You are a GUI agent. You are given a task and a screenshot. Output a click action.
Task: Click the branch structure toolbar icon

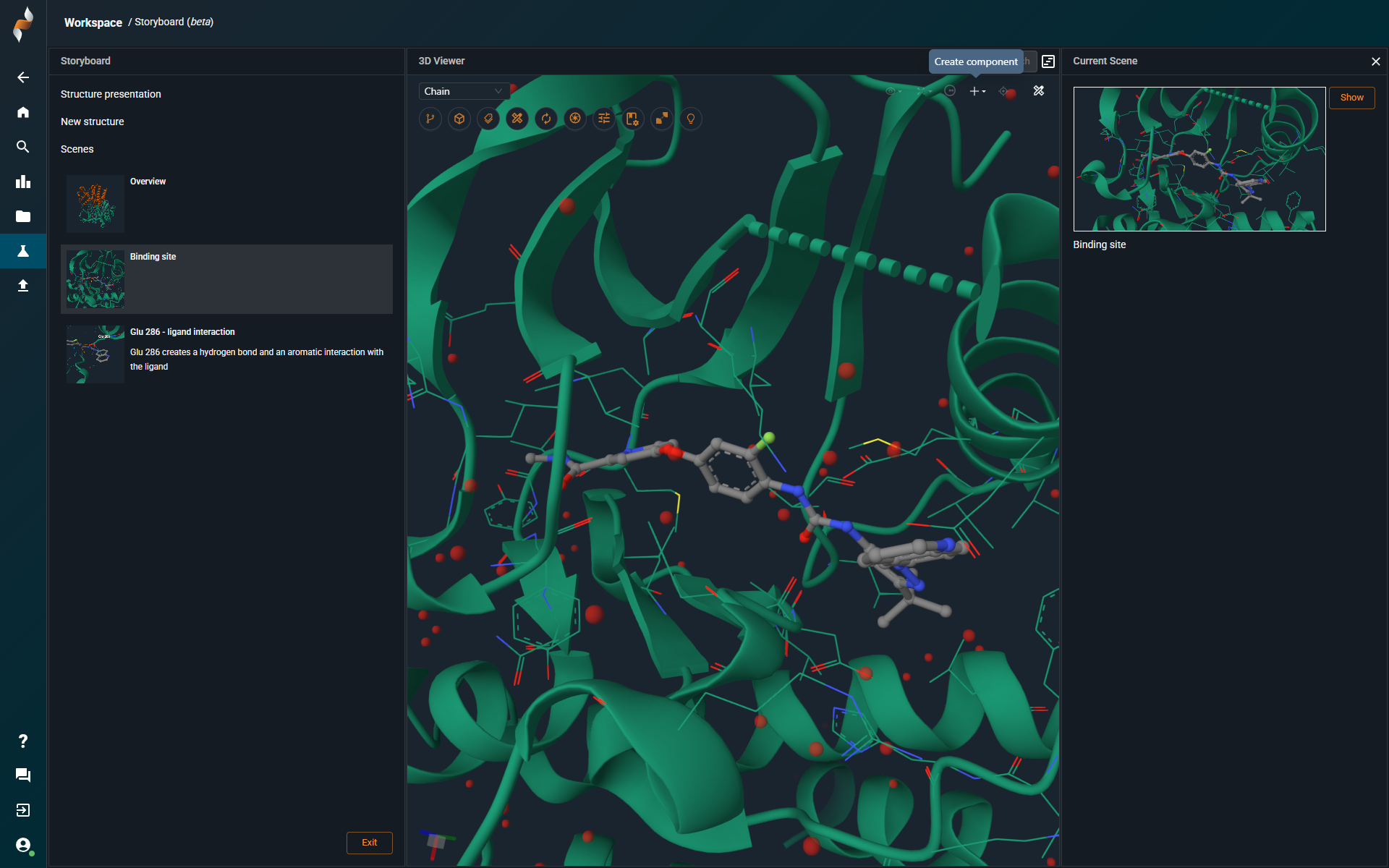coord(430,119)
